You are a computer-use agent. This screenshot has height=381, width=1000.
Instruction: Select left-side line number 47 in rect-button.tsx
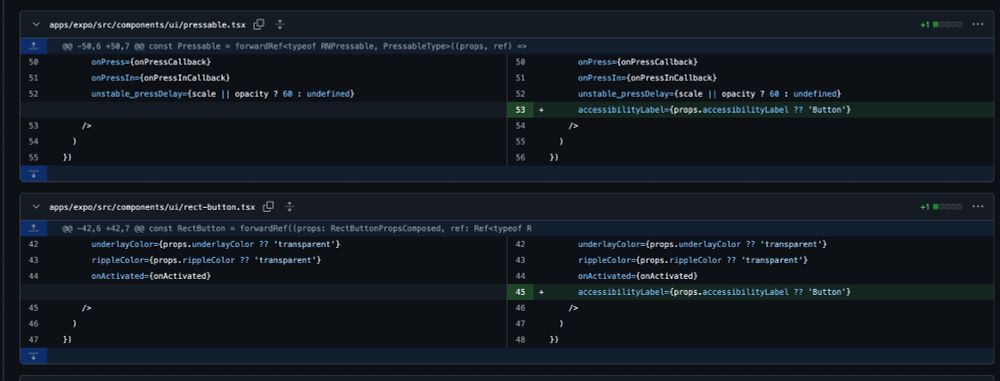click(x=34, y=340)
